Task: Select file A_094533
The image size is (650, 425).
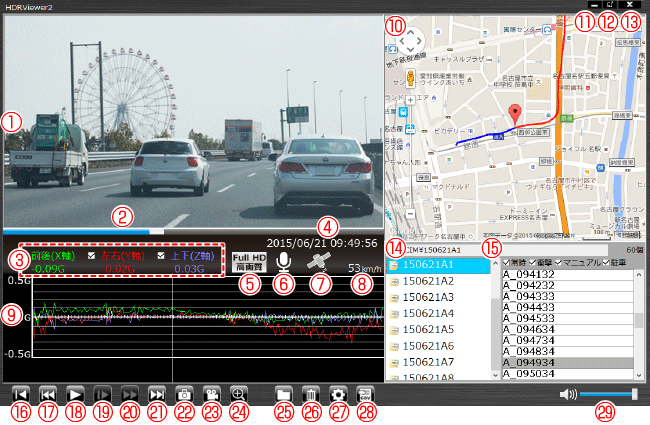Action: (x=568, y=318)
